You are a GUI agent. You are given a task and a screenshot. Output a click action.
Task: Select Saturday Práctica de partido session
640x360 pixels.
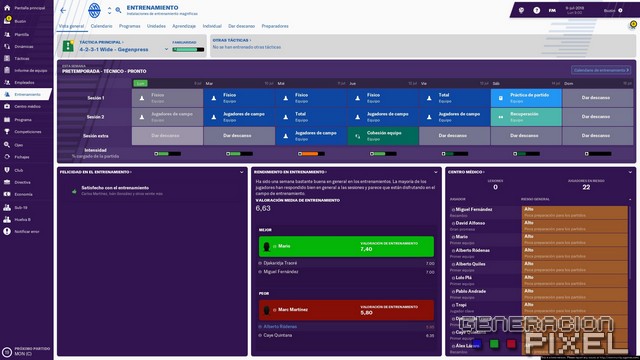527,98
